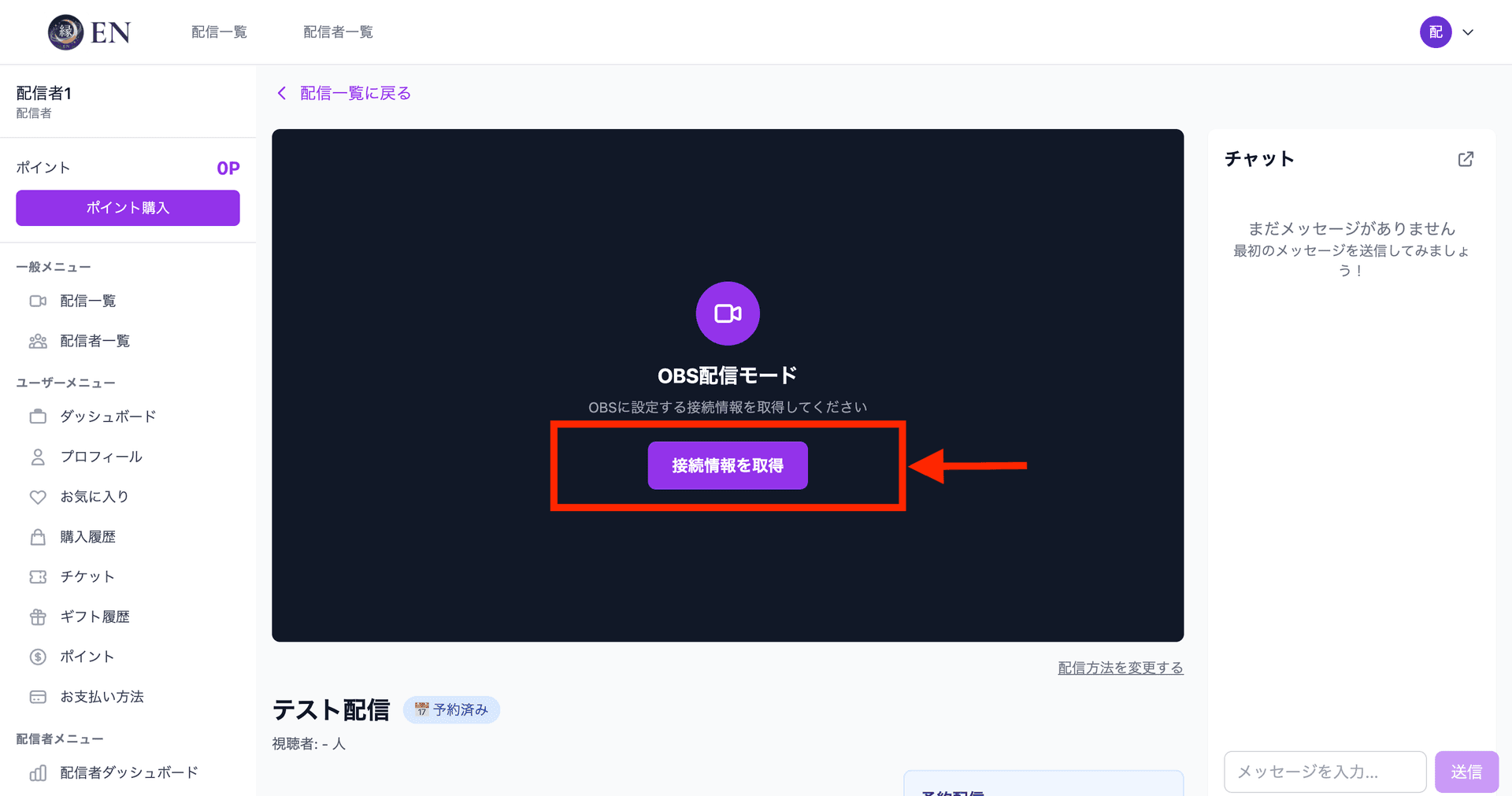This screenshot has width=1512, height=796.
Task: Click the gift icon for ギフト履歴
Action: (x=38, y=617)
